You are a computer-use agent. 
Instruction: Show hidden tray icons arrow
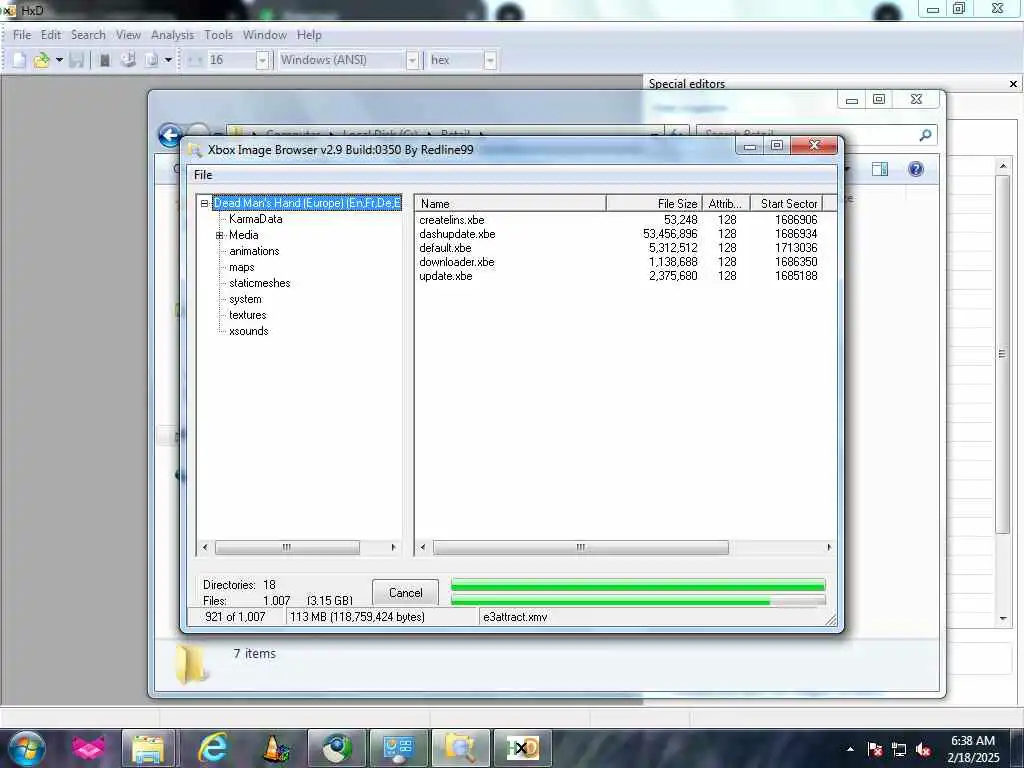tap(850, 749)
